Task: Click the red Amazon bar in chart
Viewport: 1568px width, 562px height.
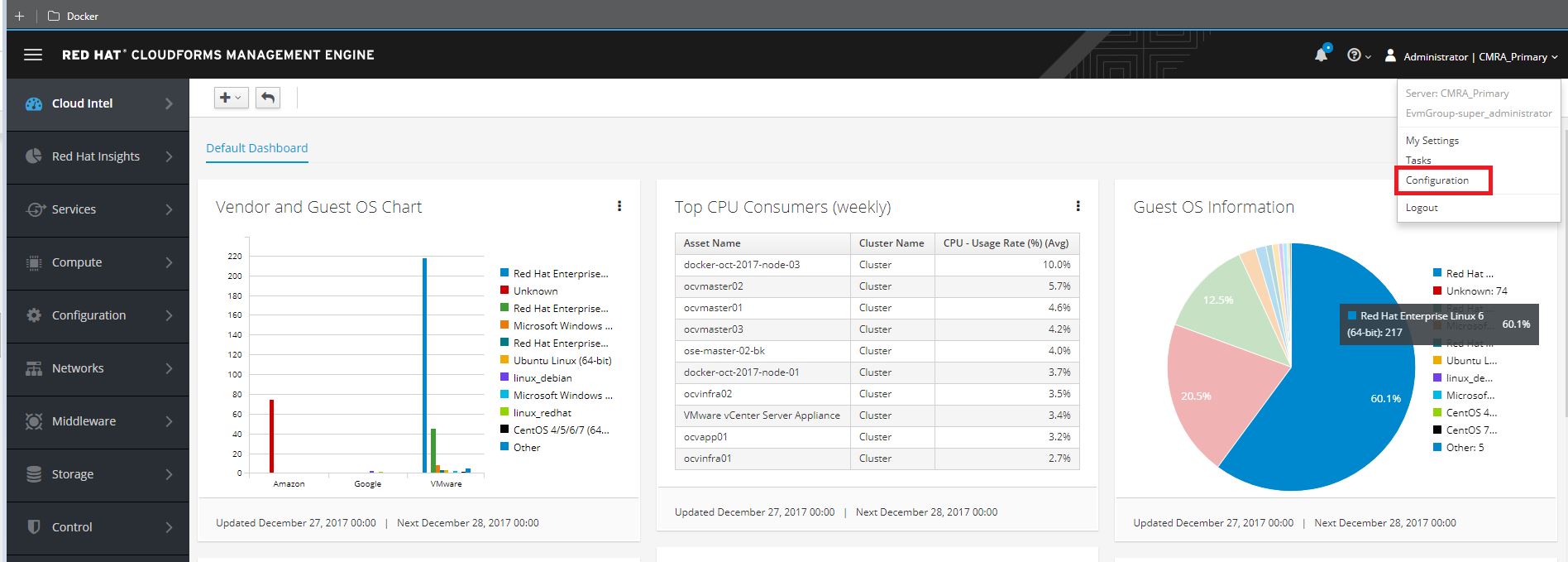Action: 271,436
